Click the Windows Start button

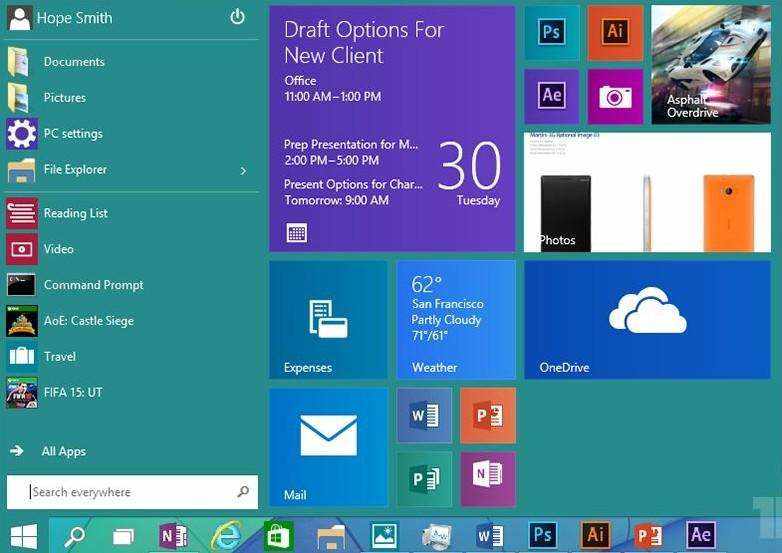point(24,536)
